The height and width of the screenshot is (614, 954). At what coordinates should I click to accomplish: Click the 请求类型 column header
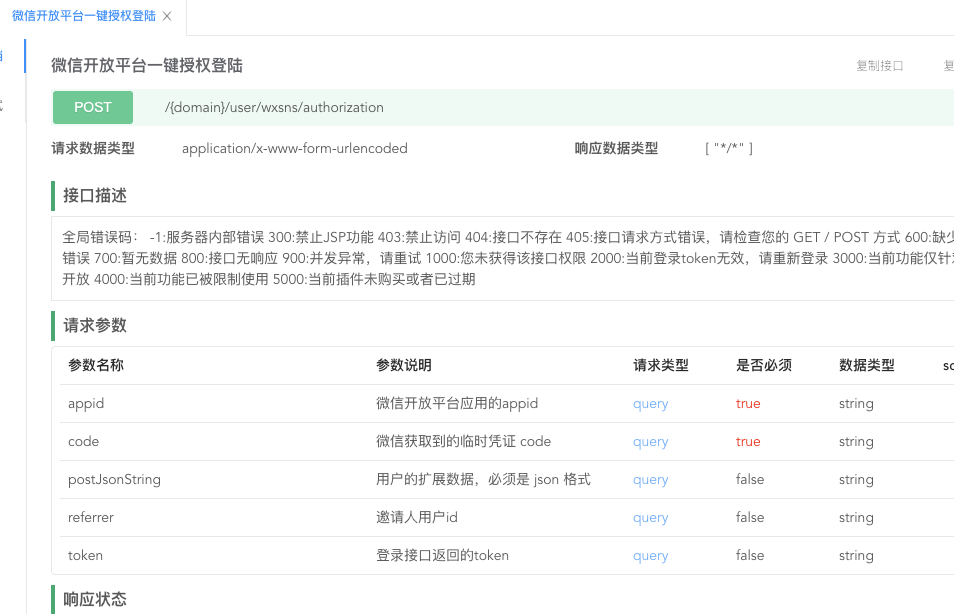[661, 365]
